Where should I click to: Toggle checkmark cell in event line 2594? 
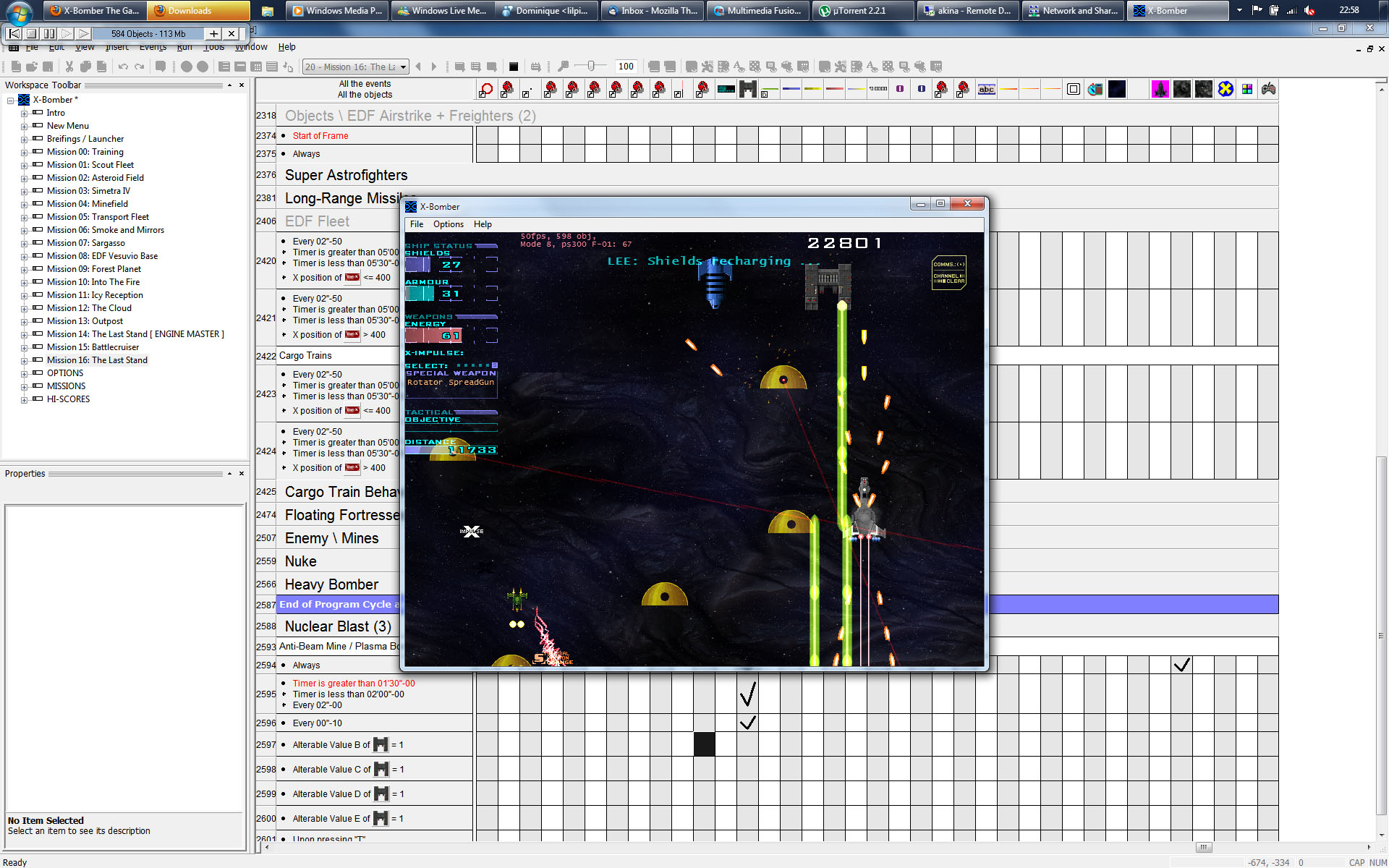click(1182, 665)
